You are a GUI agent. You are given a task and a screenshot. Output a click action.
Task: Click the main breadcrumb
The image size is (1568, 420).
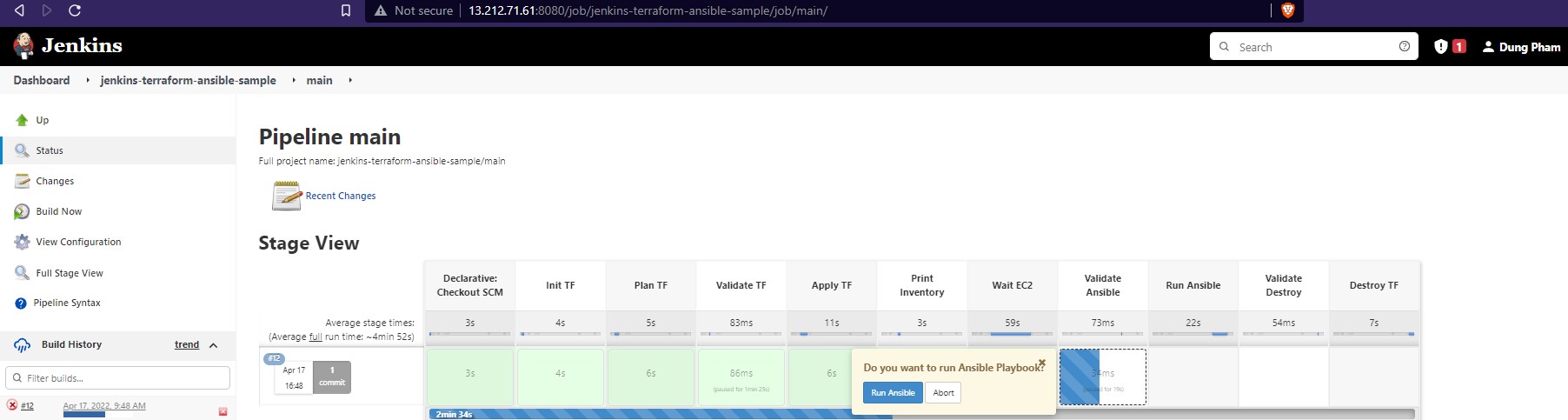(x=319, y=80)
